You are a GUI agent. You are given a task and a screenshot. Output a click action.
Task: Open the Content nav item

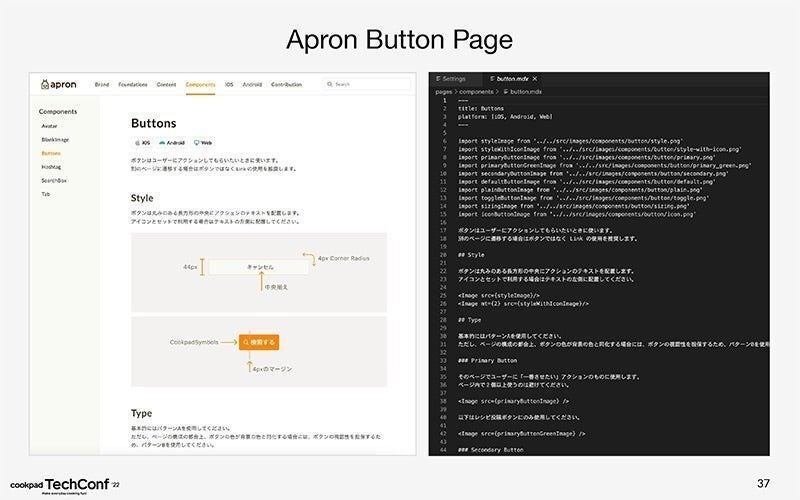coord(166,84)
